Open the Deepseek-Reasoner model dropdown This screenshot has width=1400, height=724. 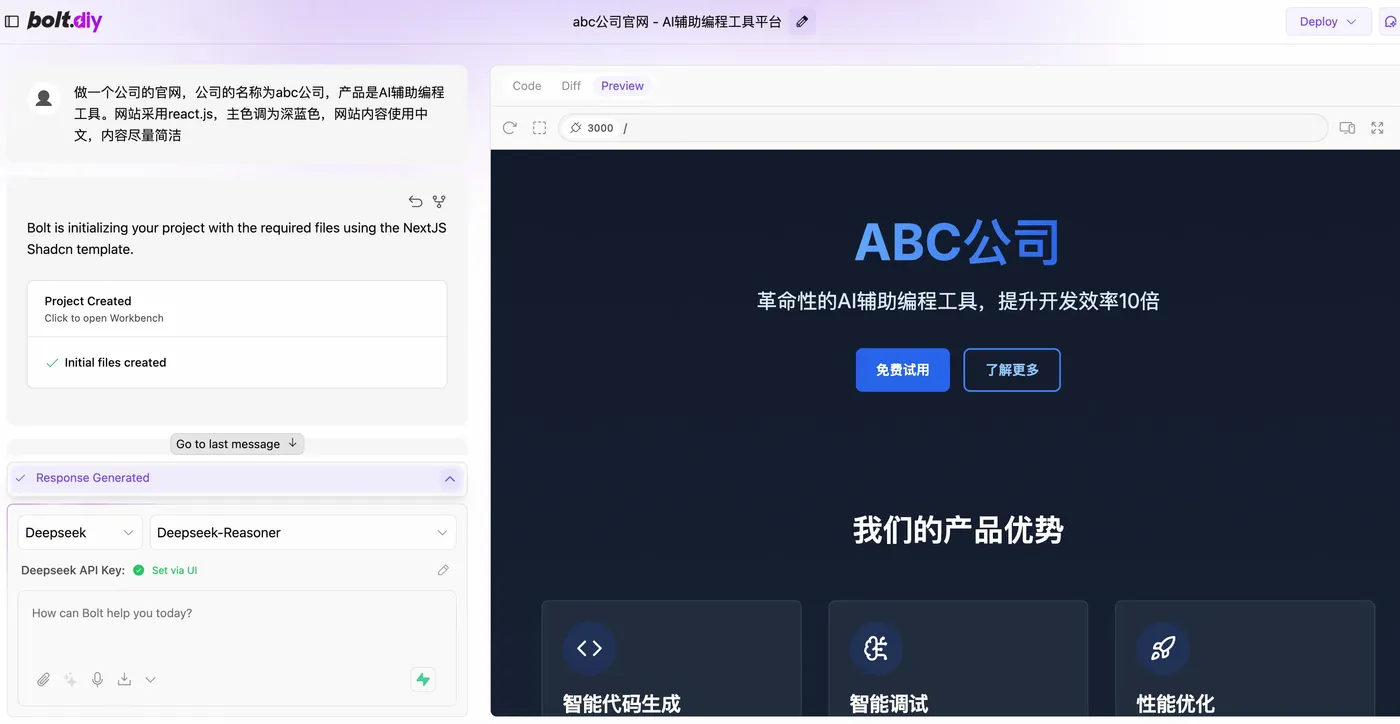303,533
